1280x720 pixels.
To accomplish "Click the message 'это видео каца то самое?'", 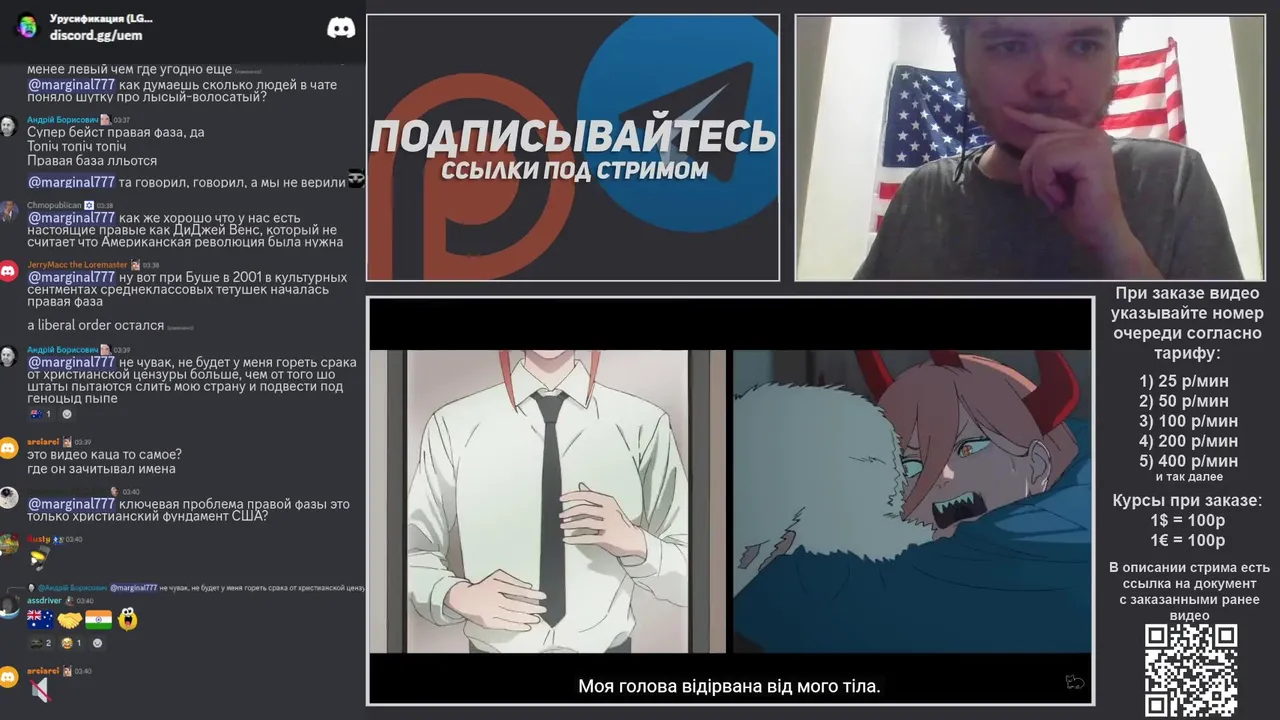I will 104,454.
